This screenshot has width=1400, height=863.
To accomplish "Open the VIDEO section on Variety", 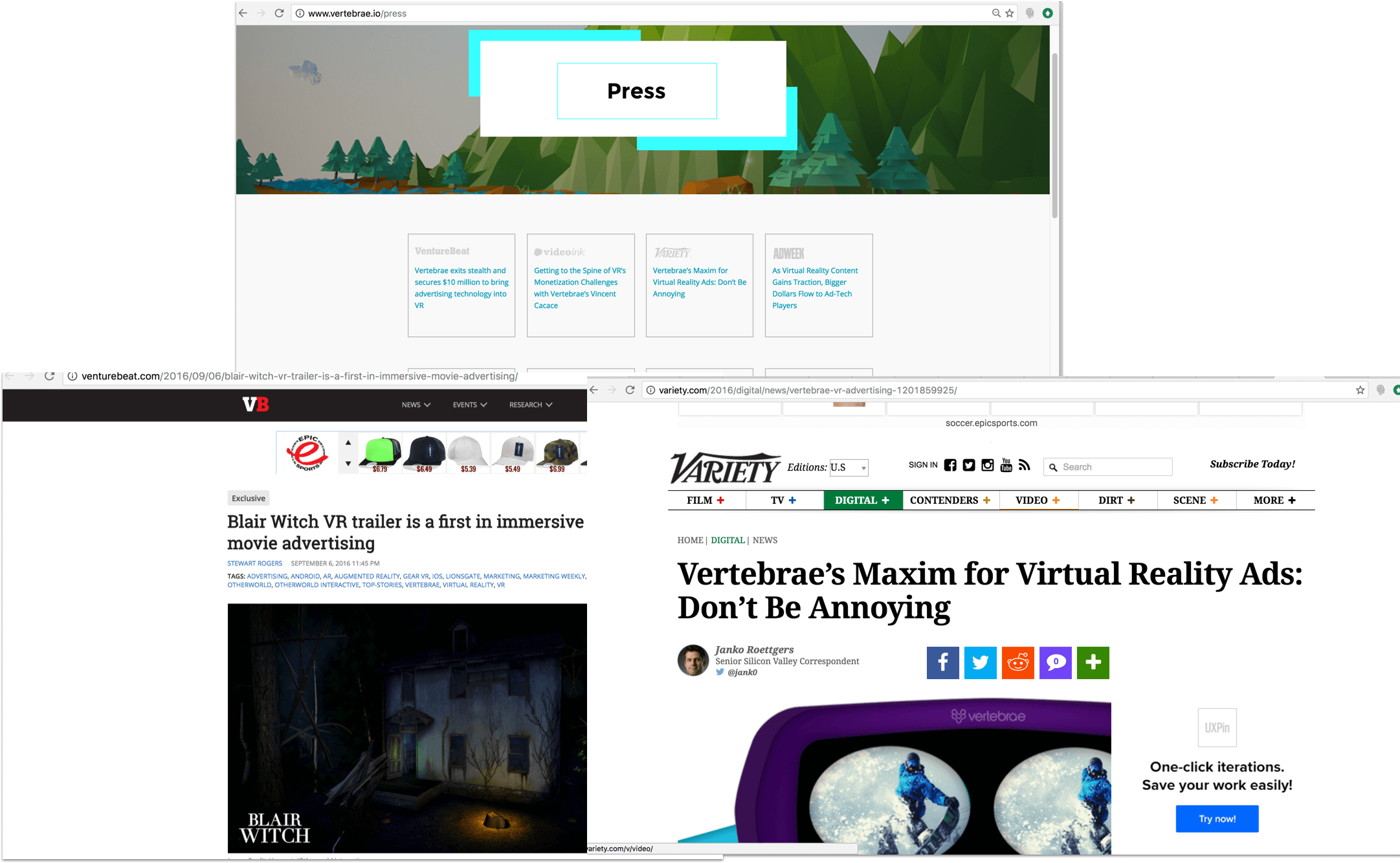I will (x=1038, y=500).
